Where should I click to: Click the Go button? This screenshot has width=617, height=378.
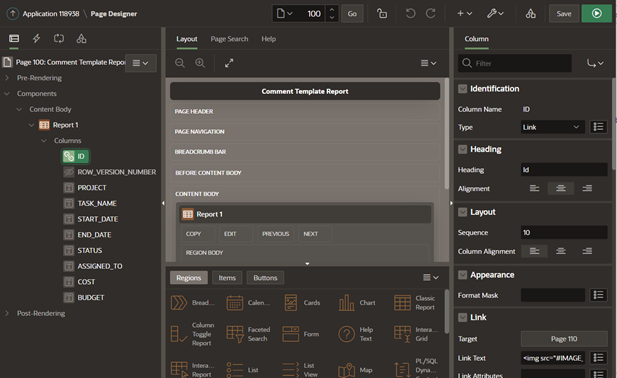pyautogui.click(x=352, y=14)
